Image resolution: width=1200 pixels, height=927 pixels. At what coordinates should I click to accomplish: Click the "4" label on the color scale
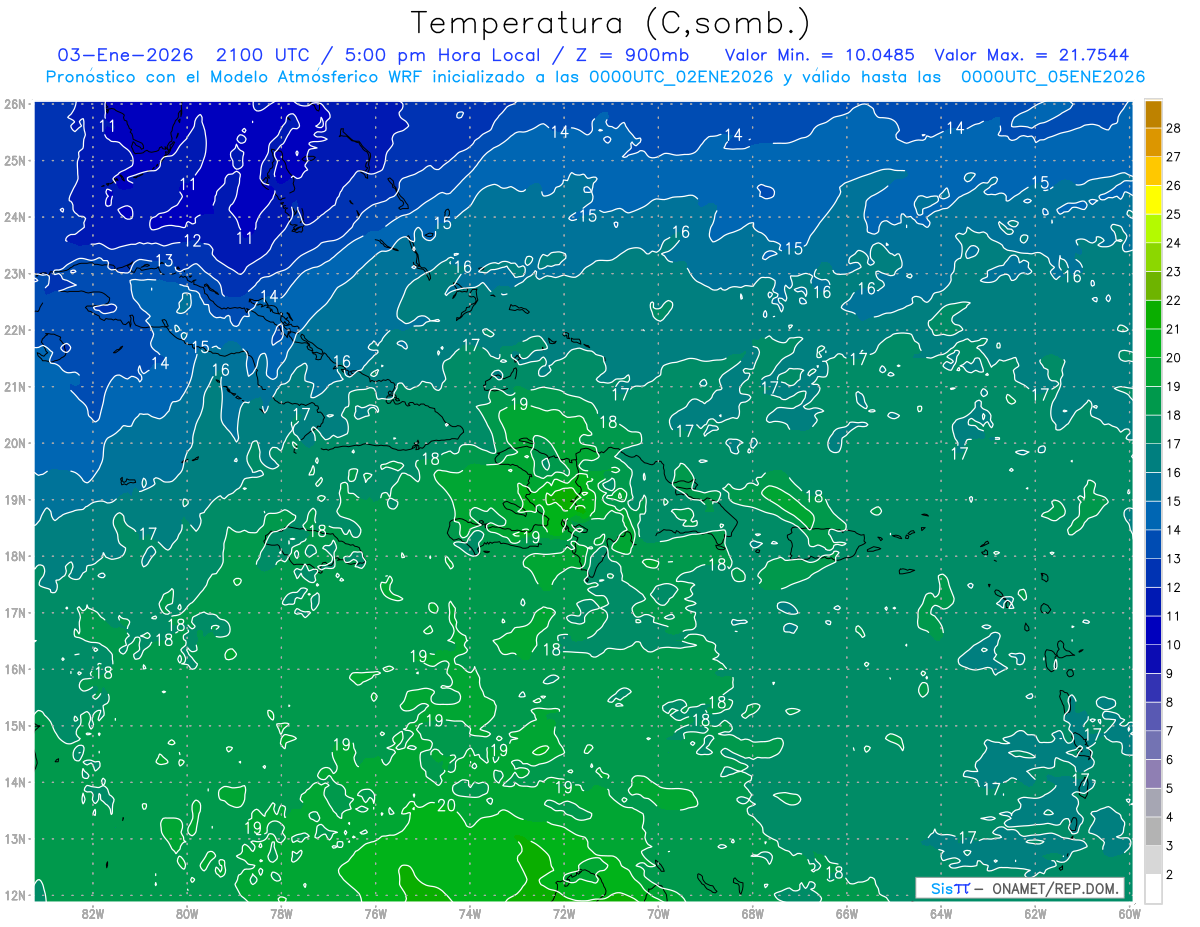point(1170,817)
